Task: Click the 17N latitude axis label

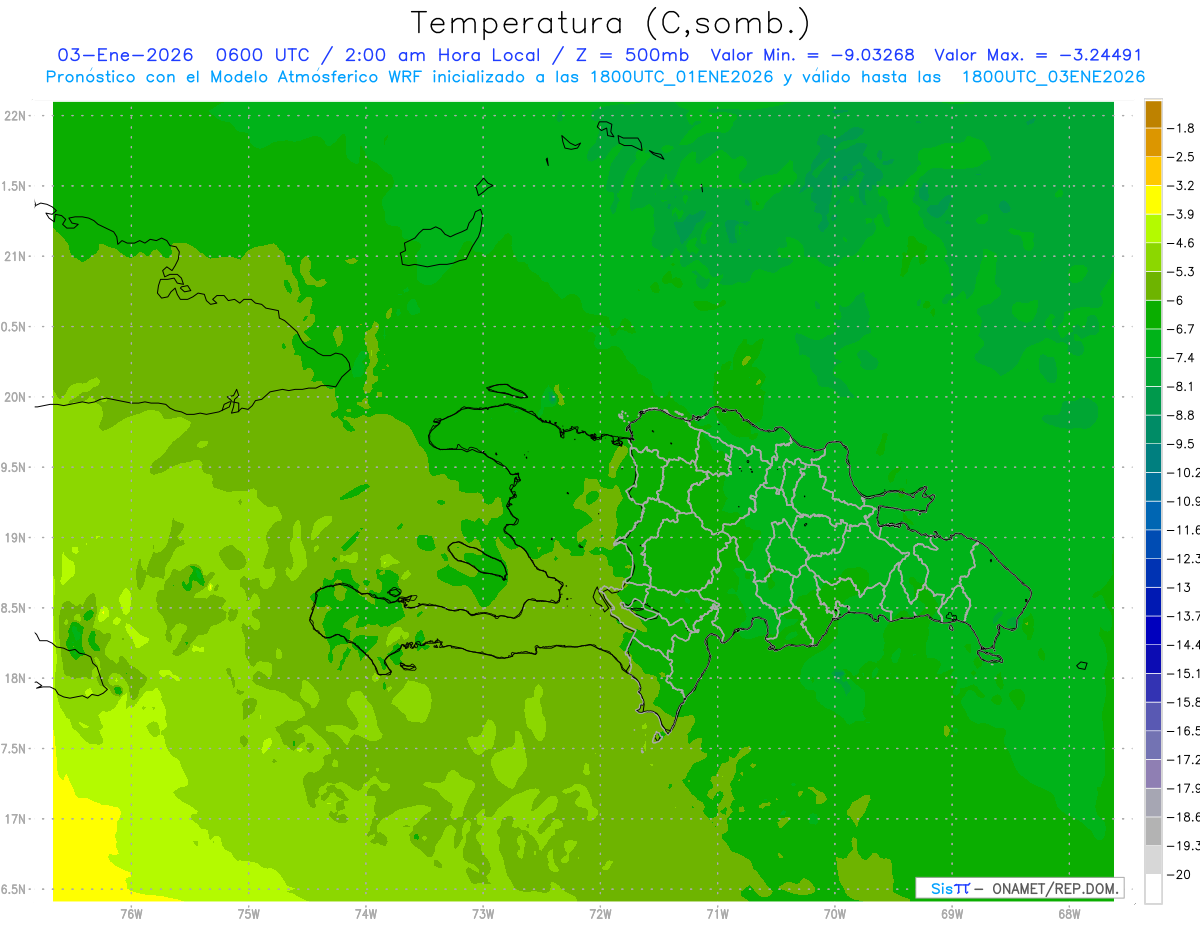Action: (x=15, y=819)
